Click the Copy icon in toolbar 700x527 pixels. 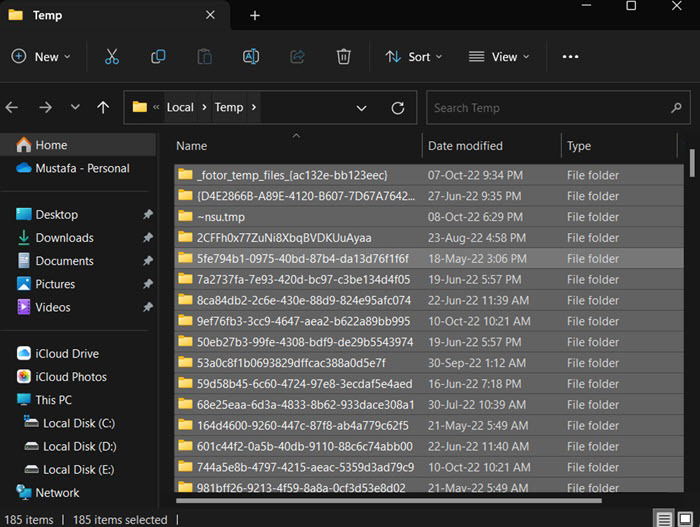(x=158, y=57)
